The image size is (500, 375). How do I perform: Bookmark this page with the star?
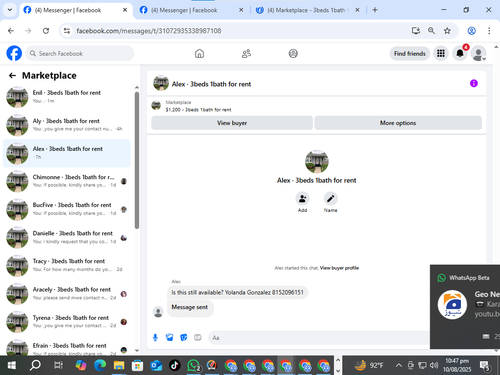[x=447, y=31]
